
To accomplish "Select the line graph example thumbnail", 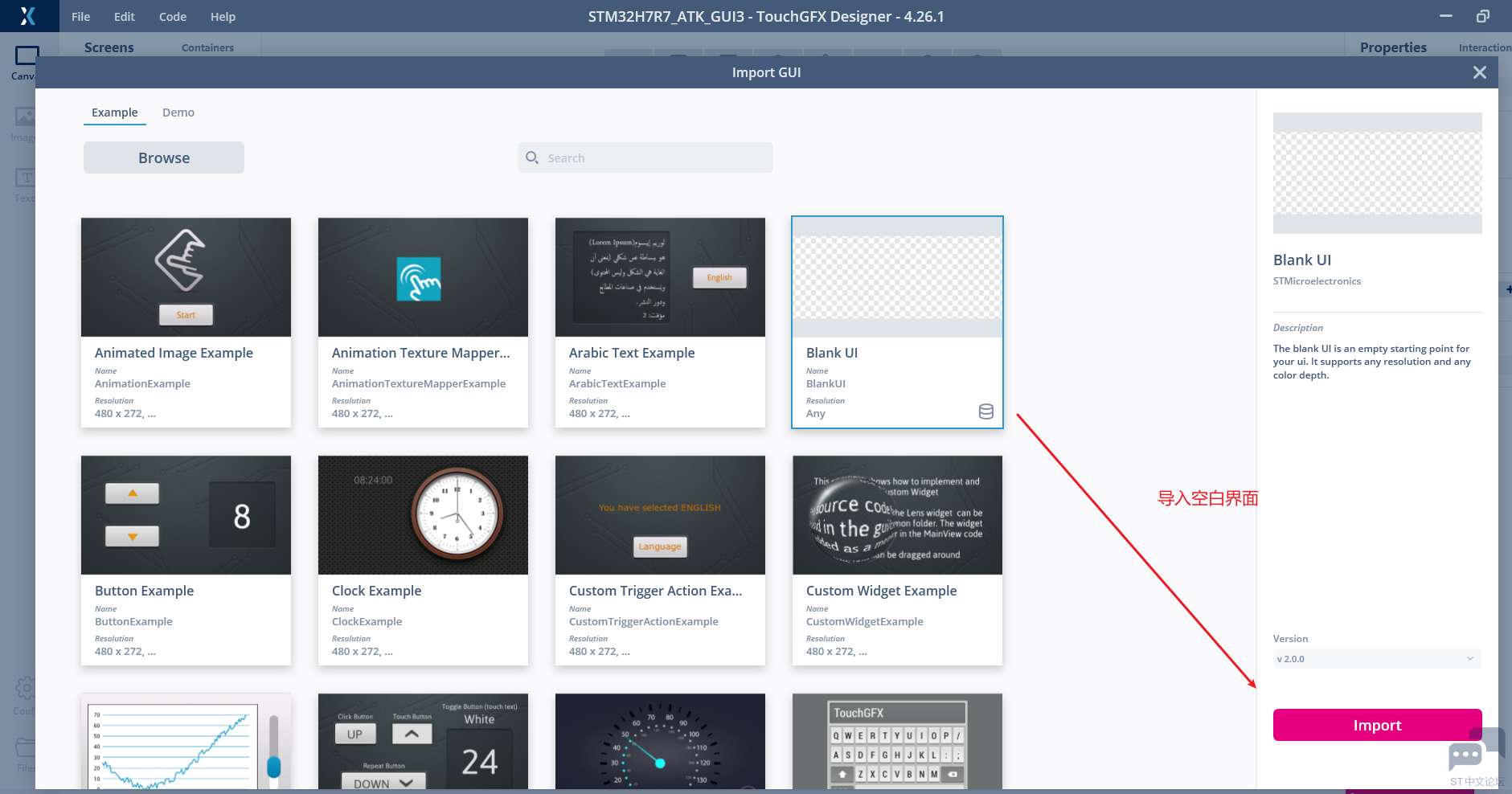I will [186, 741].
